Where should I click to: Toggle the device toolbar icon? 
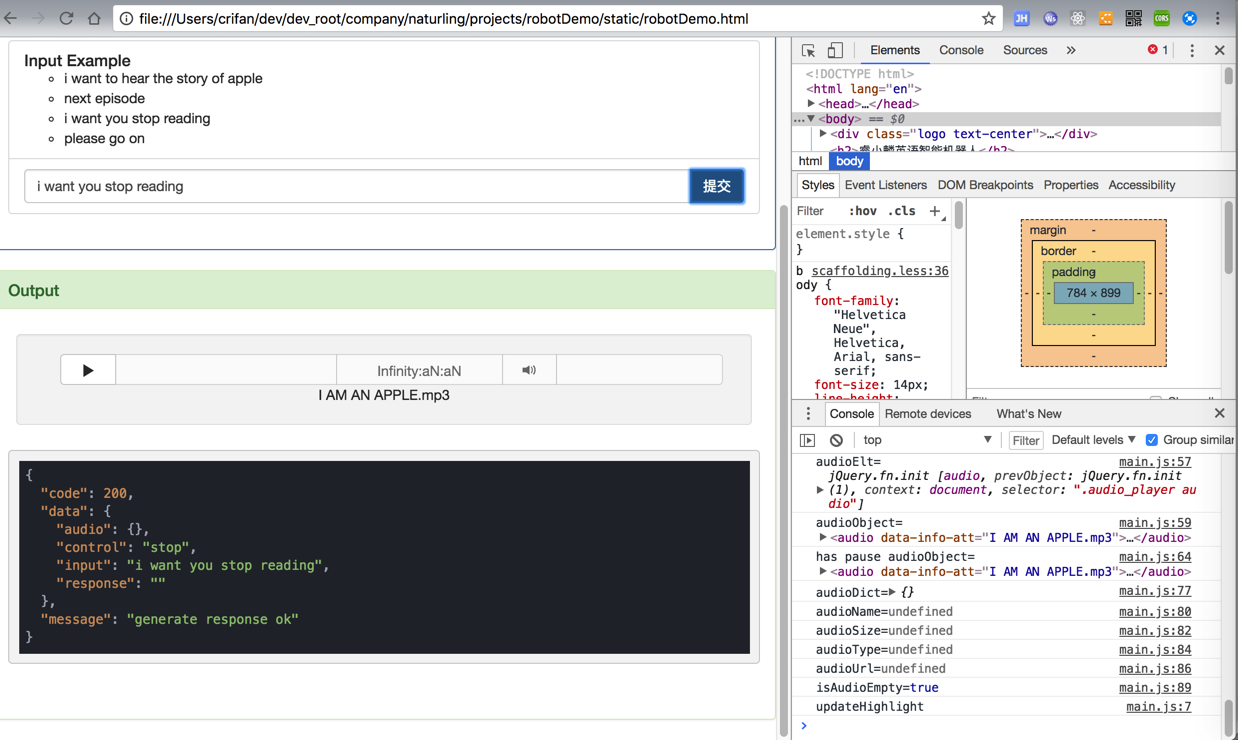pos(835,50)
